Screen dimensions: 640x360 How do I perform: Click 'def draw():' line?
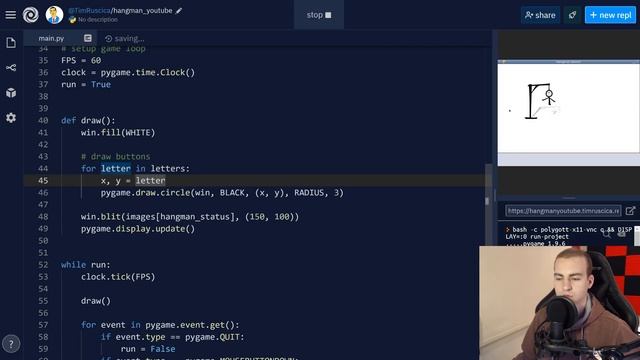click(x=88, y=120)
